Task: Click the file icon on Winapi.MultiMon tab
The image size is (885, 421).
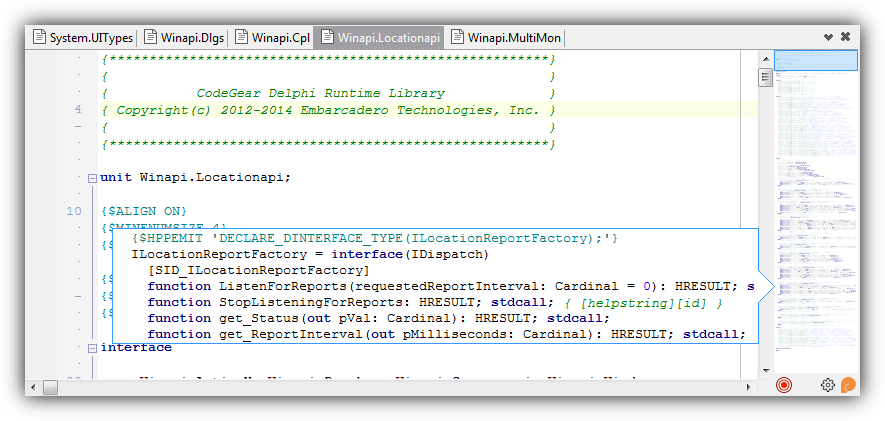Action: coord(458,38)
